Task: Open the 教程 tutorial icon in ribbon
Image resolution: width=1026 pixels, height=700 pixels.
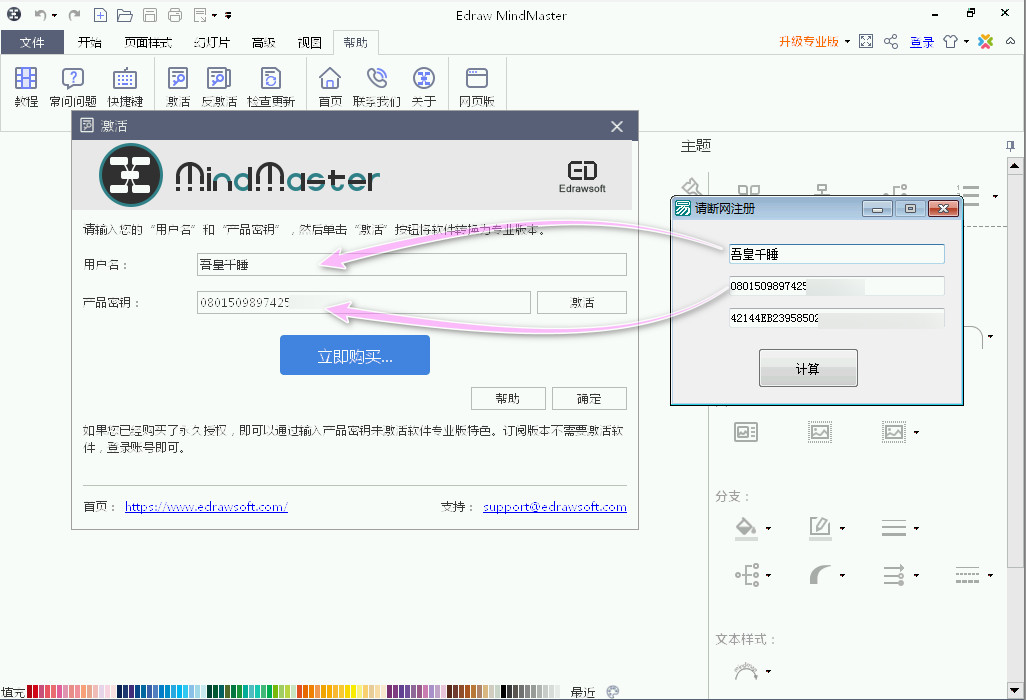Action: (26, 80)
